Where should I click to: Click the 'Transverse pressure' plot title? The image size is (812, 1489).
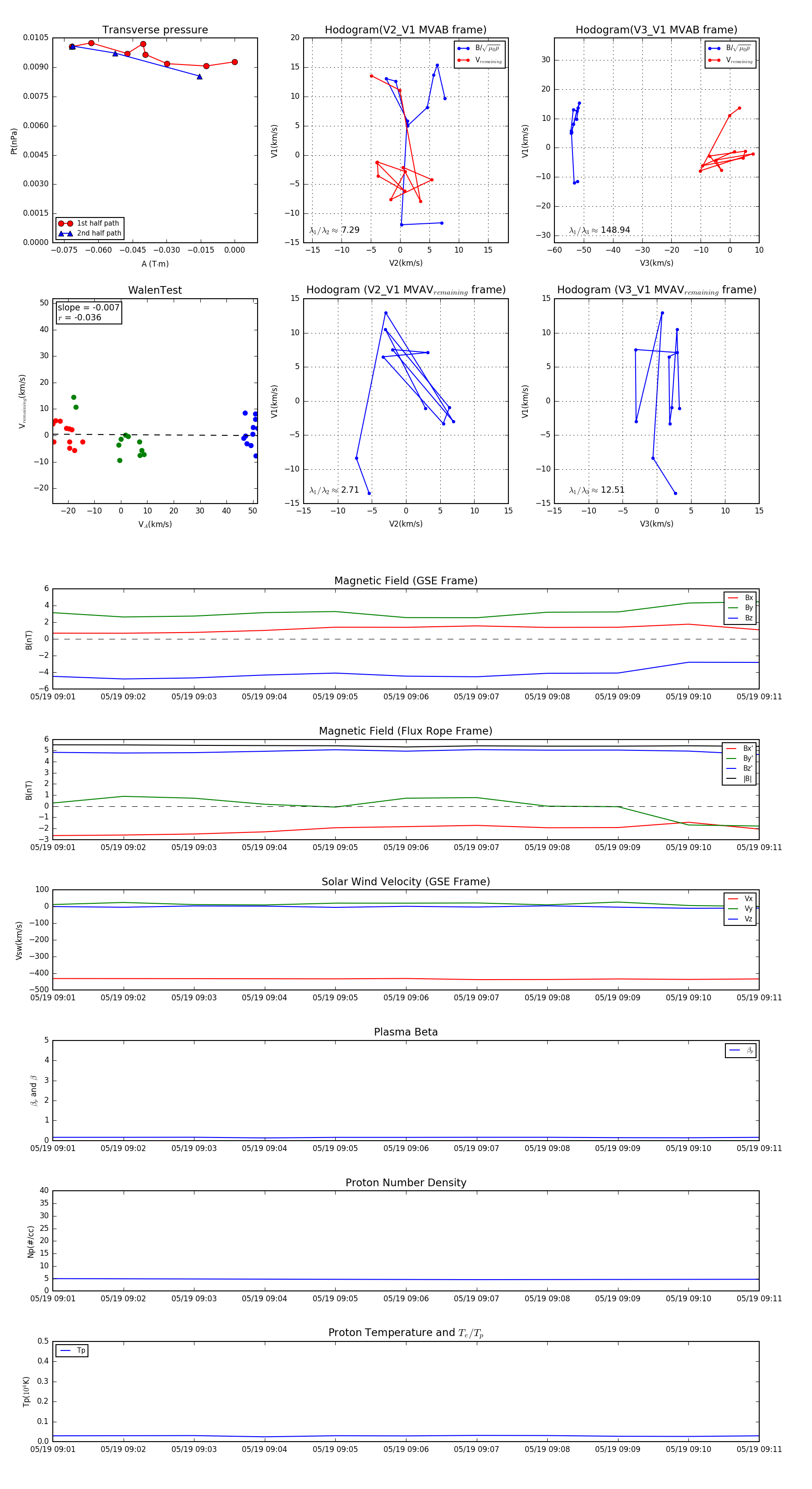tap(155, 30)
